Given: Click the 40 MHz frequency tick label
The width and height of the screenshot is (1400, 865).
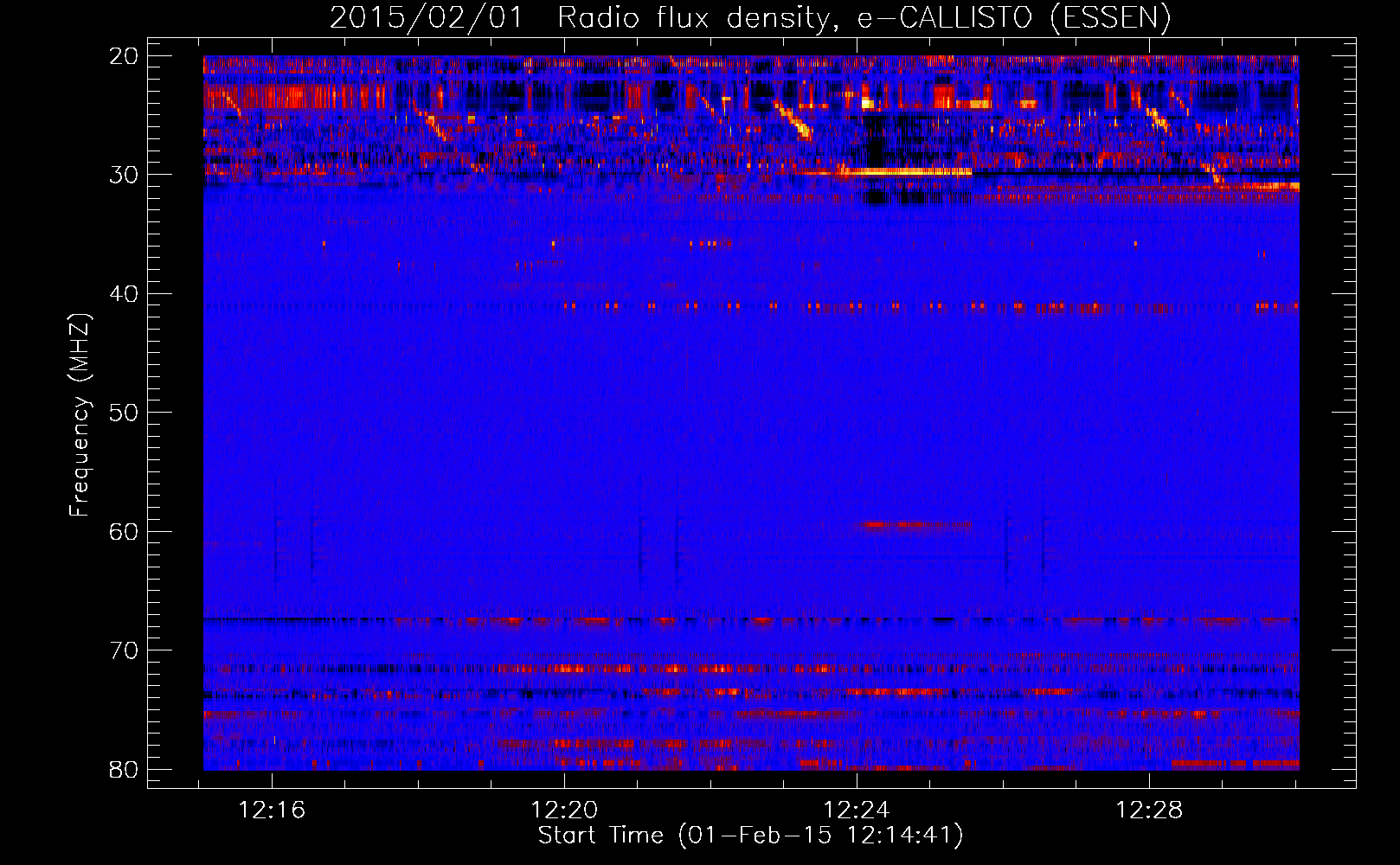Looking at the screenshot, I should pyautogui.click(x=124, y=294).
